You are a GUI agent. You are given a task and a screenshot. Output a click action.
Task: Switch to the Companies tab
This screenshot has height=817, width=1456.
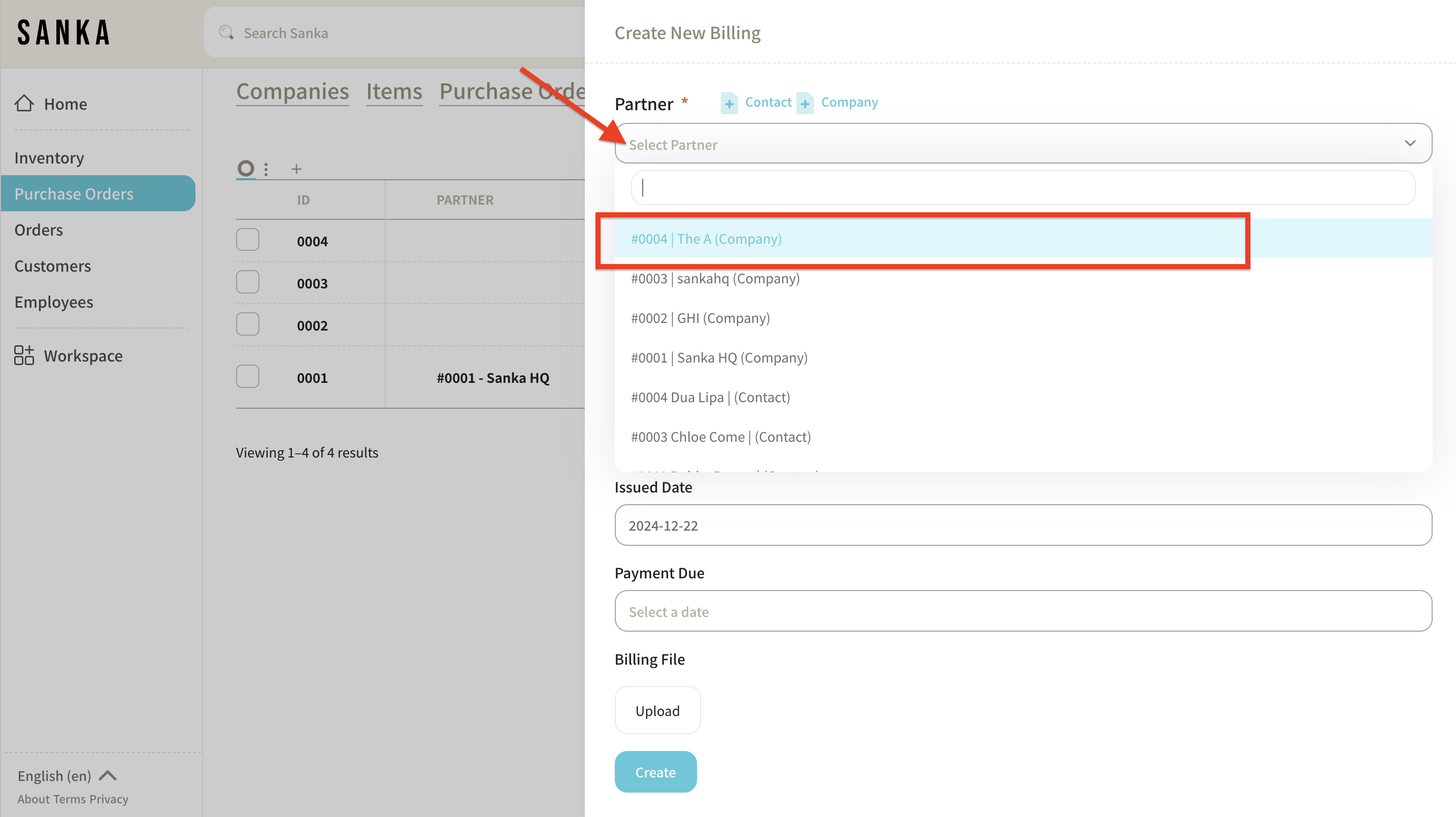tap(292, 91)
